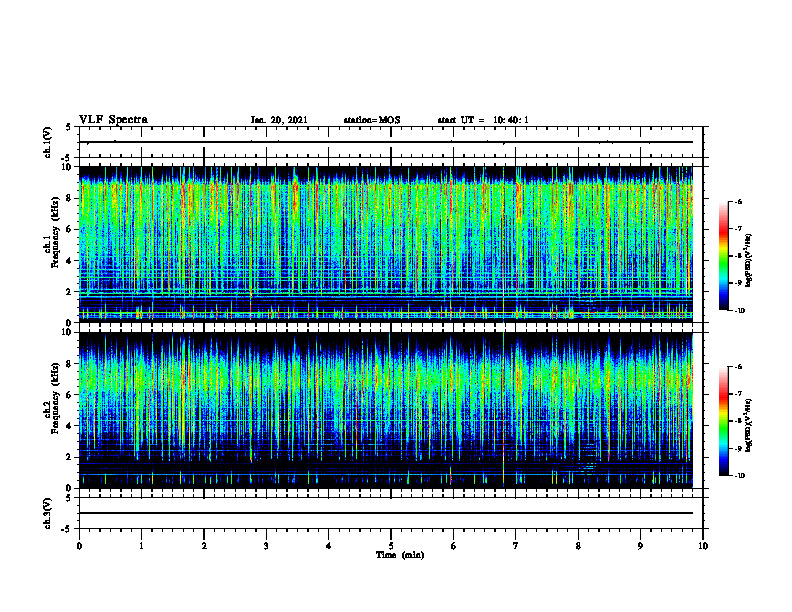Viewport: 792px width, 612px height.
Task: Click the "station=MOS" header text
Action: pyautogui.click(x=372, y=120)
